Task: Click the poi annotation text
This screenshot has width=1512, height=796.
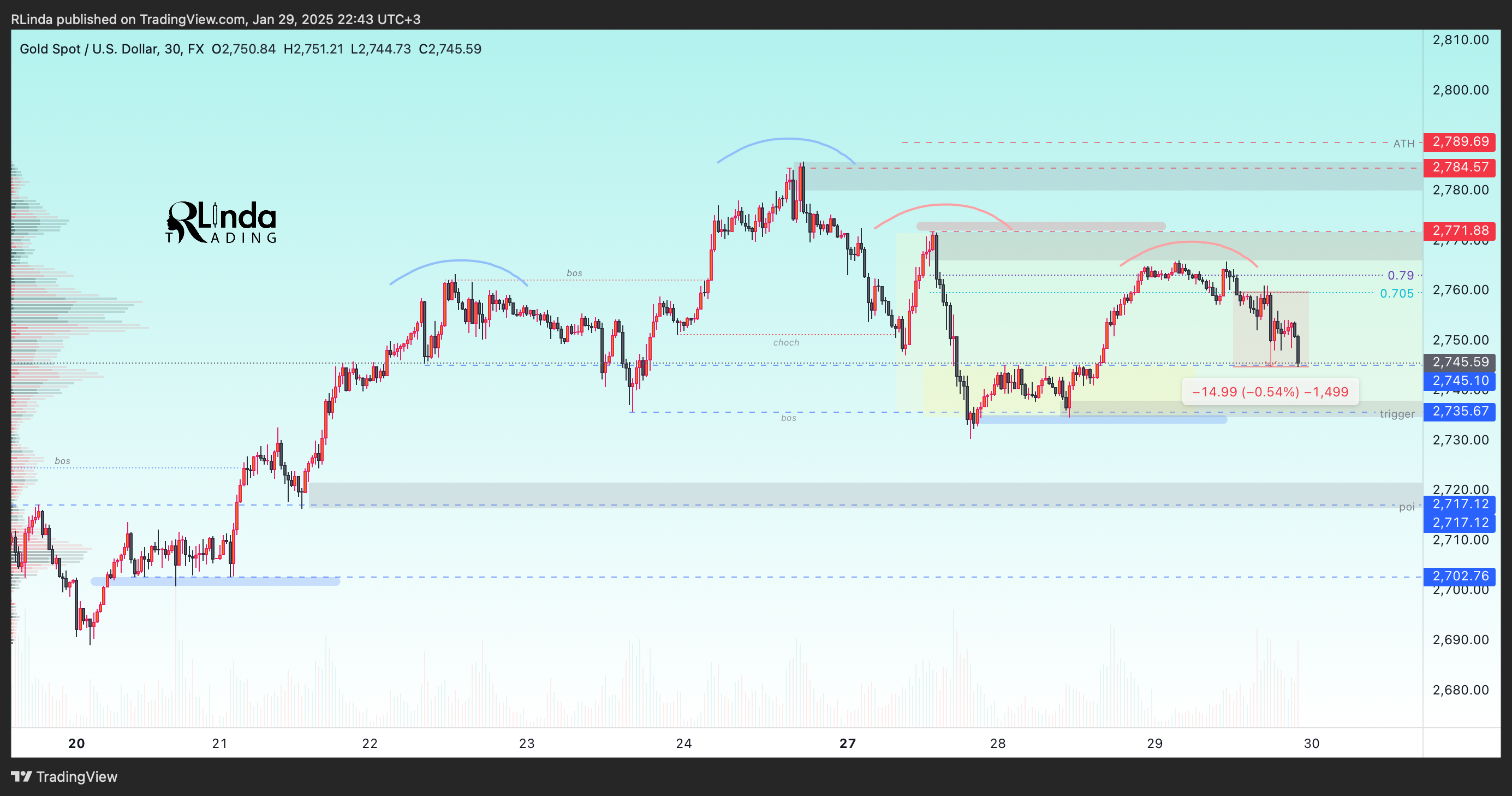Action: pyautogui.click(x=1406, y=507)
